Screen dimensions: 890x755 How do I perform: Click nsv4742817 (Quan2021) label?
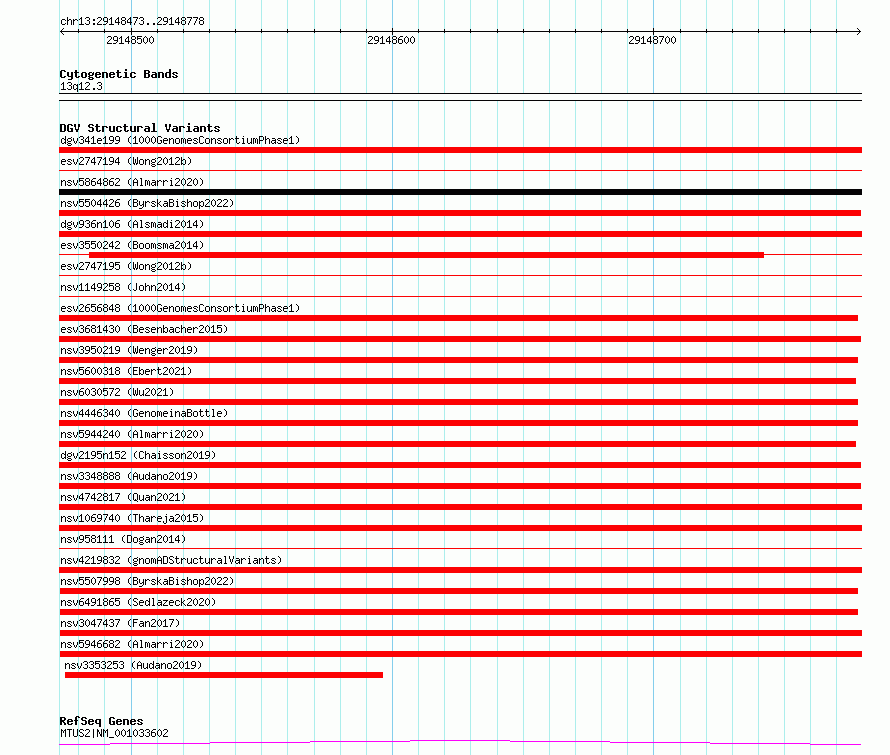pyautogui.click(x=123, y=497)
